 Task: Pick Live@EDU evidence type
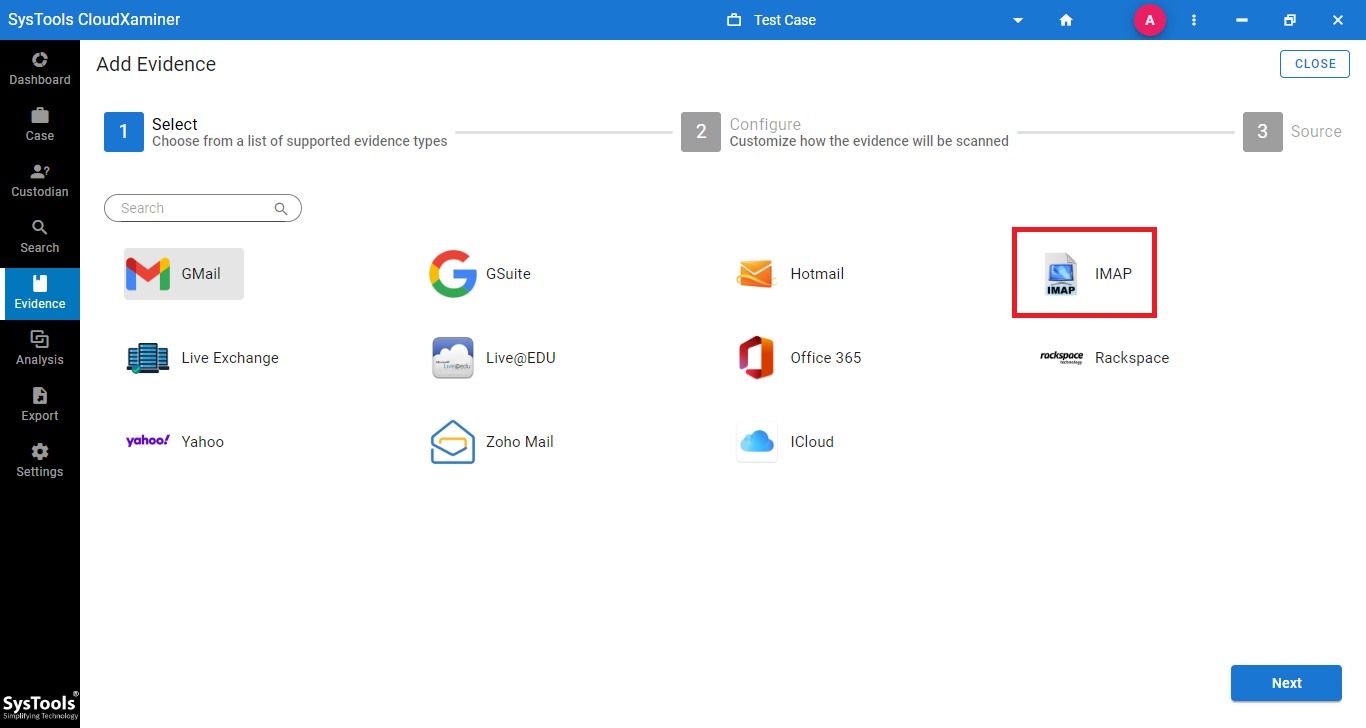click(493, 358)
